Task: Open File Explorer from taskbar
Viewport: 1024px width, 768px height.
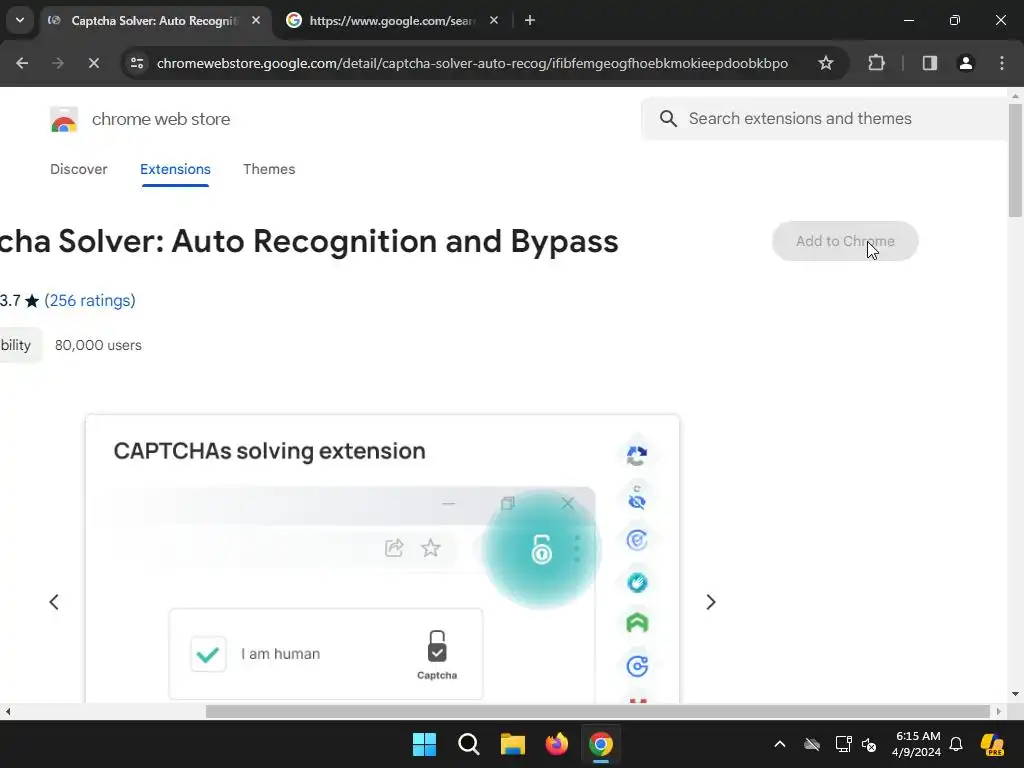Action: (x=513, y=744)
